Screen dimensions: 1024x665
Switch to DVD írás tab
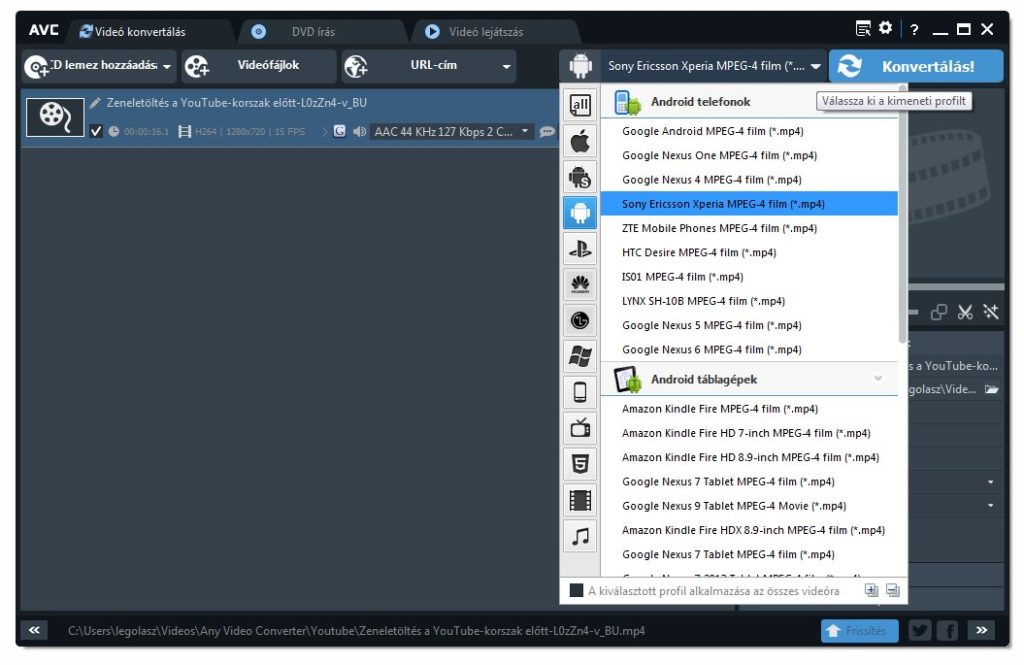pyautogui.click(x=313, y=31)
